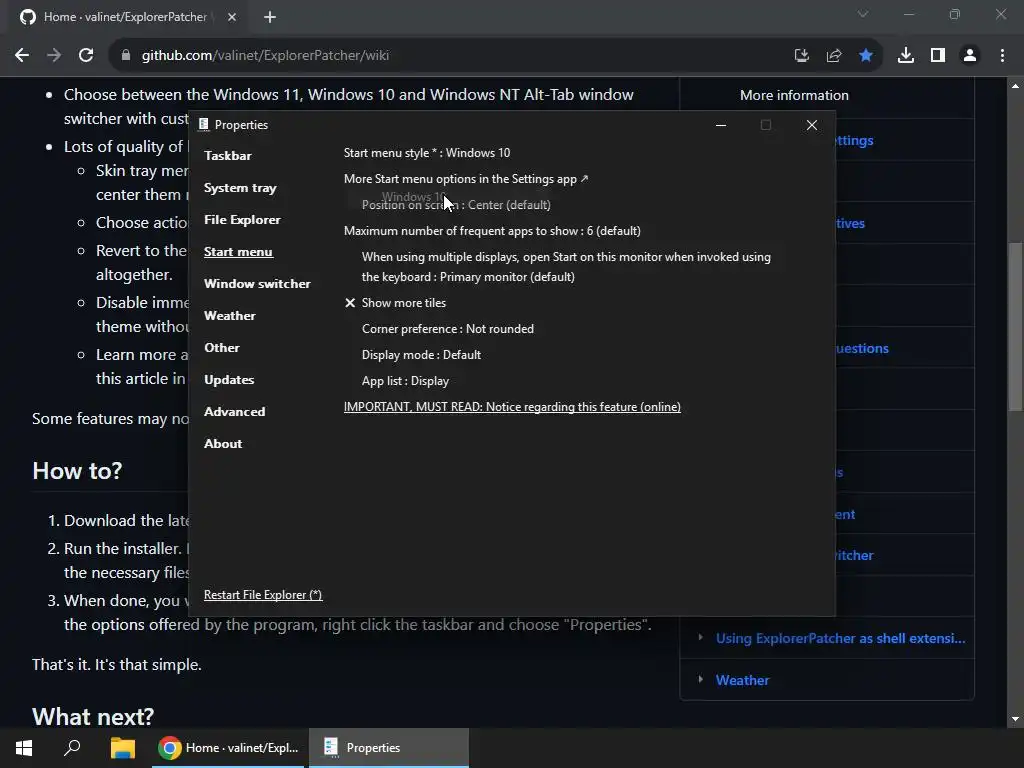
Task: Minimize the Properties window
Action: pos(721,125)
